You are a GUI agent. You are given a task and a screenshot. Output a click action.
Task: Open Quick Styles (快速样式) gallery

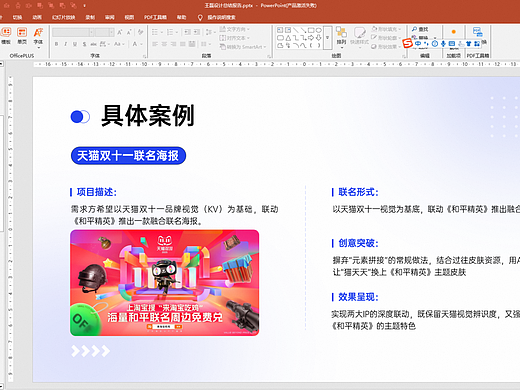359,37
